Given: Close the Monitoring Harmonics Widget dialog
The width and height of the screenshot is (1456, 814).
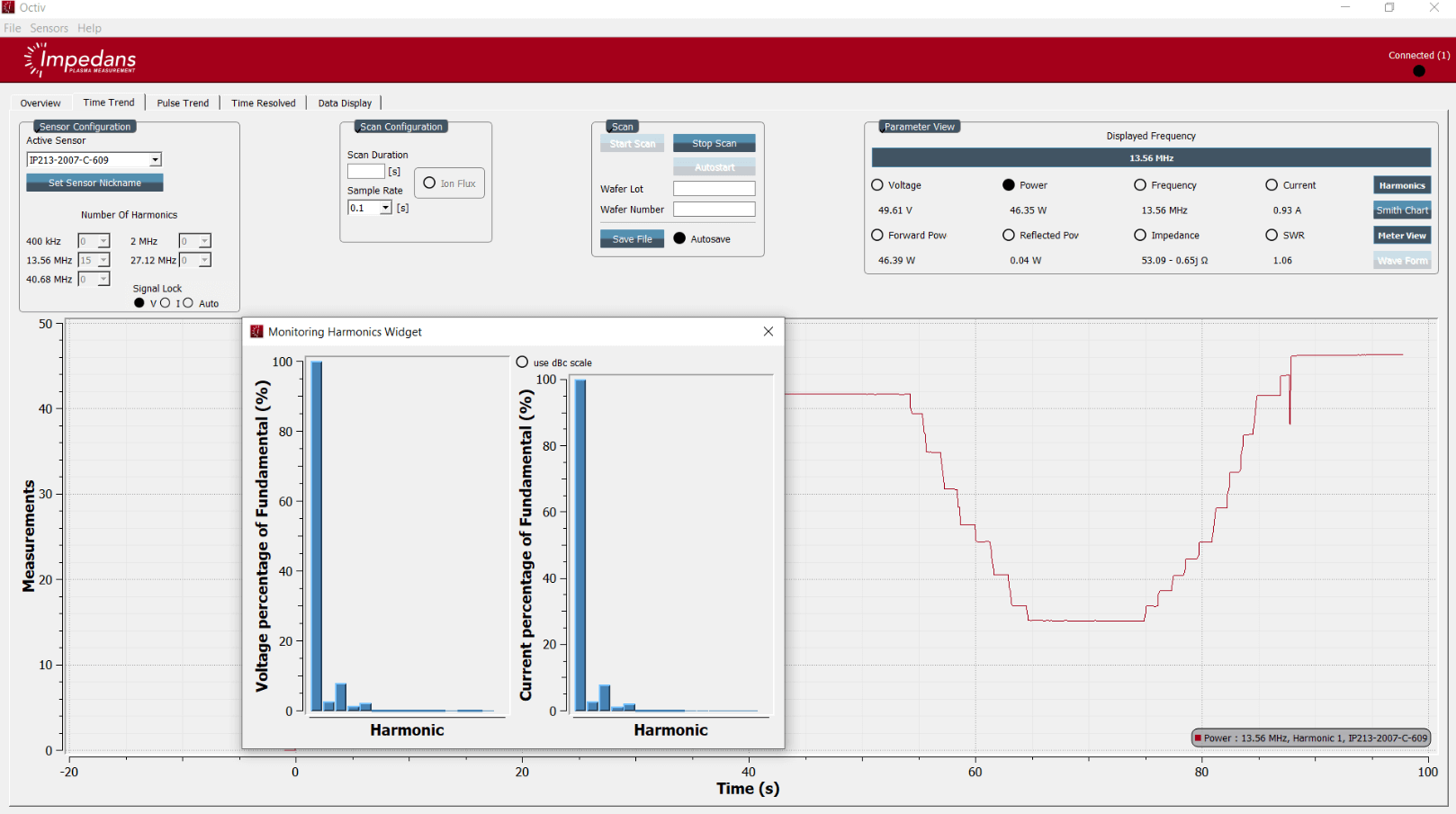Looking at the screenshot, I should coord(768,332).
